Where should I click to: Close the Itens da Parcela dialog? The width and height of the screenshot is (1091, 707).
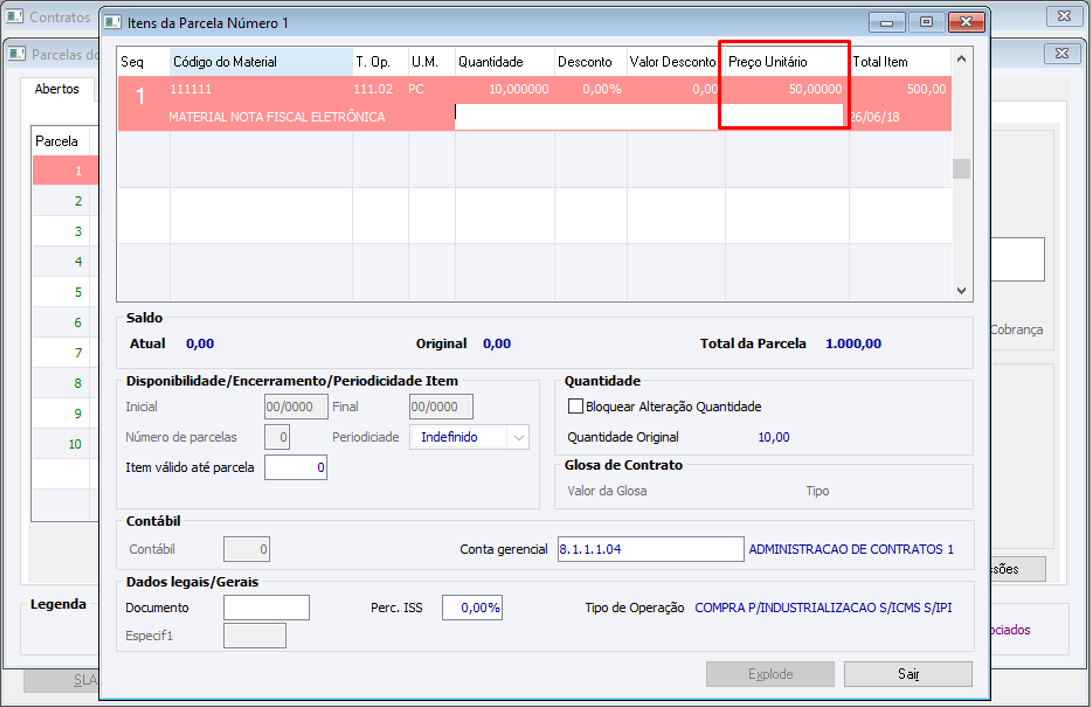tap(966, 22)
